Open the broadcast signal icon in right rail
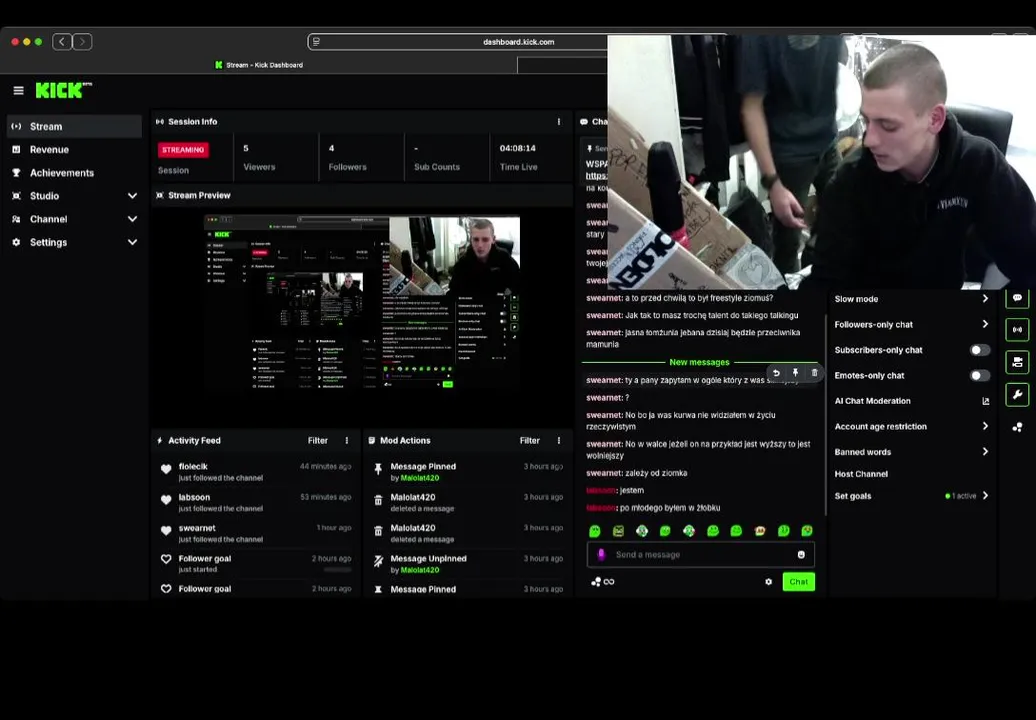 tap(1018, 329)
